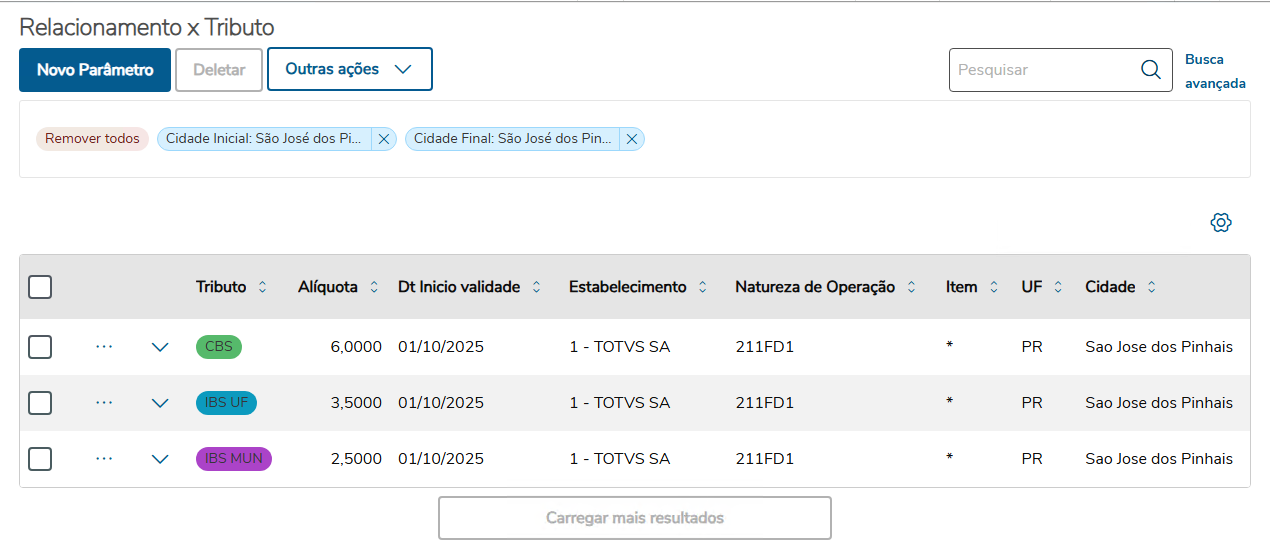The width and height of the screenshot is (1270, 547).
Task: Toggle the select-all rows checkbox
Action: pyautogui.click(x=40, y=287)
